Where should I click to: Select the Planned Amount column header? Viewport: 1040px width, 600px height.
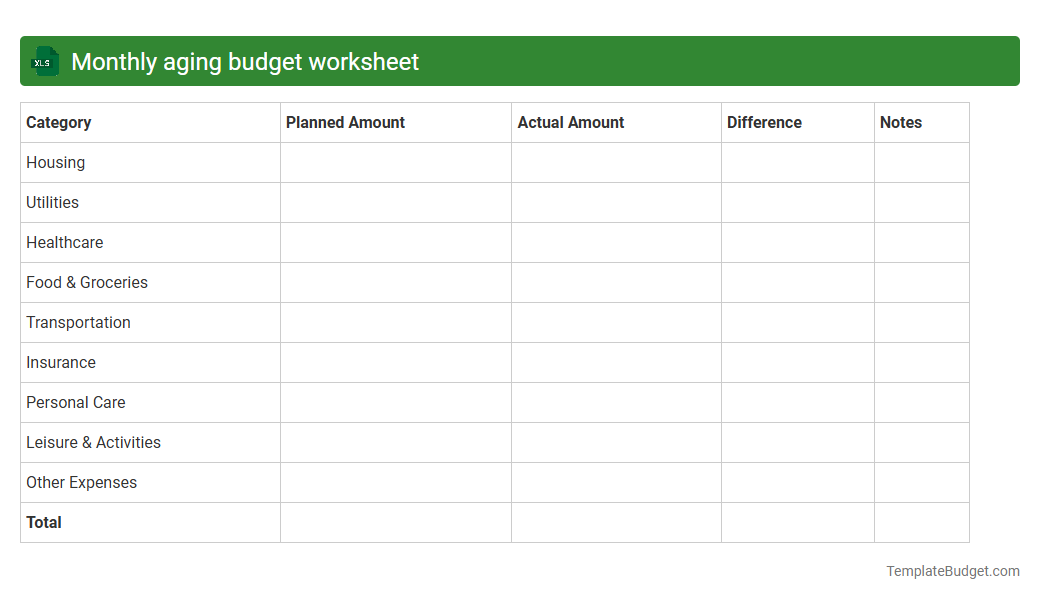pos(345,122)
